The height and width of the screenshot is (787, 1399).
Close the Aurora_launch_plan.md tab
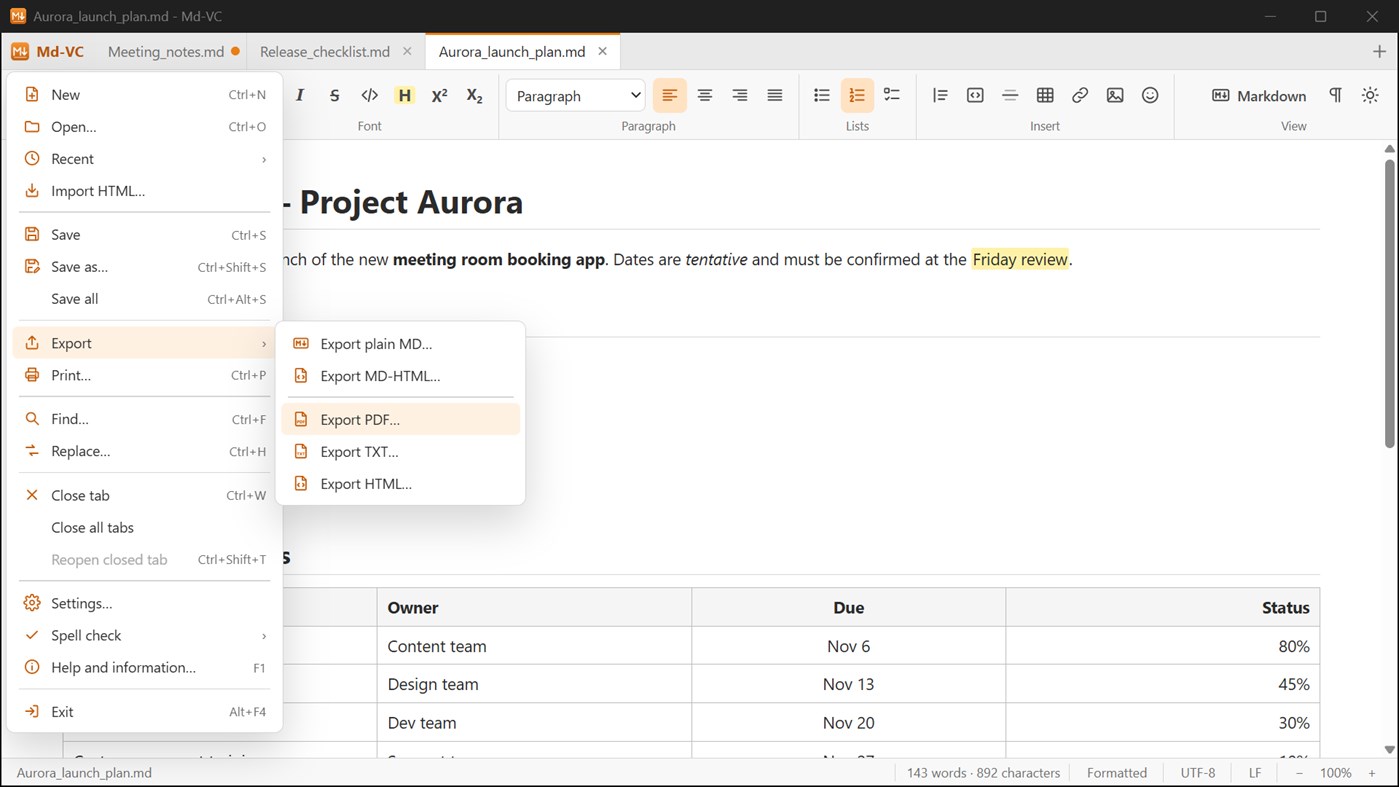pyautogui.click(x=602, y=51)
